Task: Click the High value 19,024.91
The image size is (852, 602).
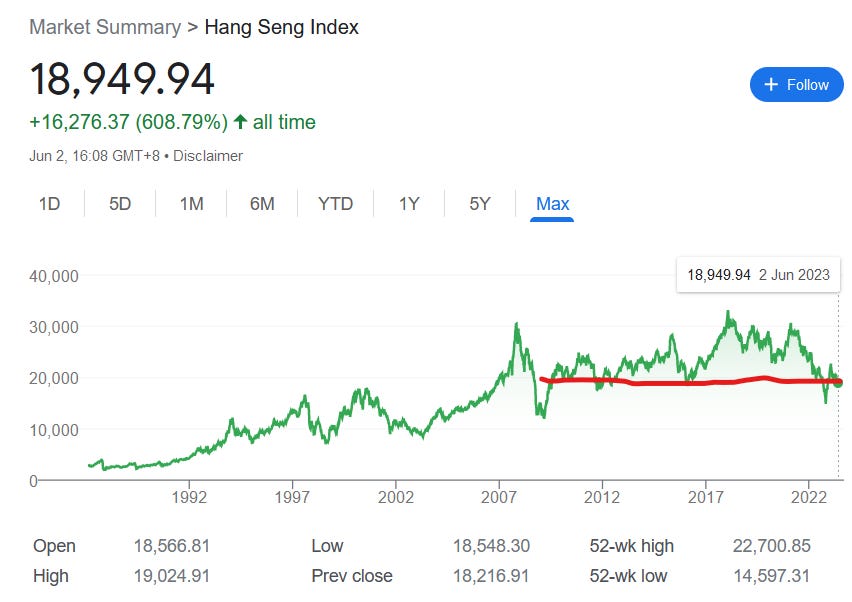Action: pyautogui.click(x=172, y=575)
